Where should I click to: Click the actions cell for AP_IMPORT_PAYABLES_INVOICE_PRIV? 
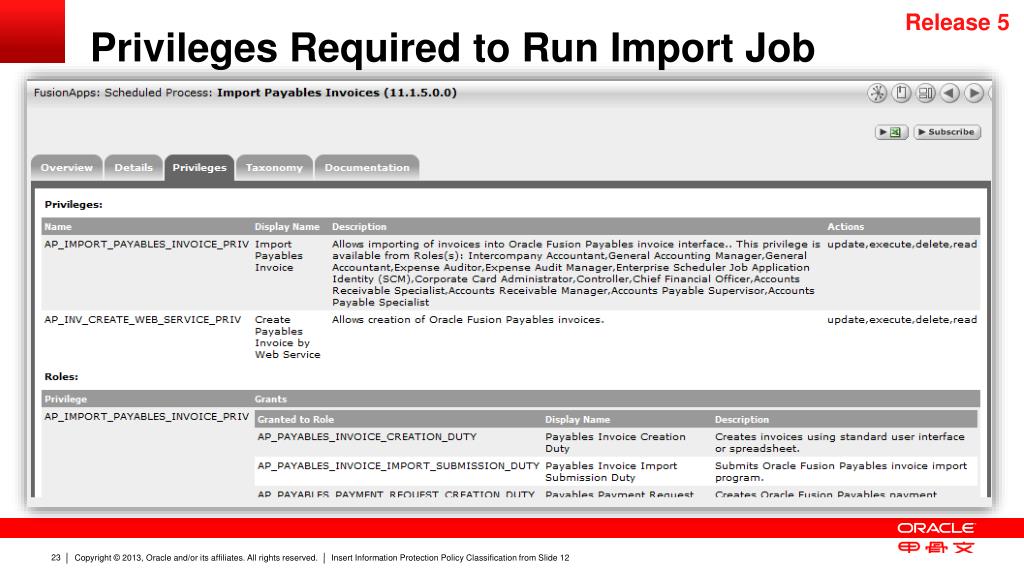coord(903,244)
